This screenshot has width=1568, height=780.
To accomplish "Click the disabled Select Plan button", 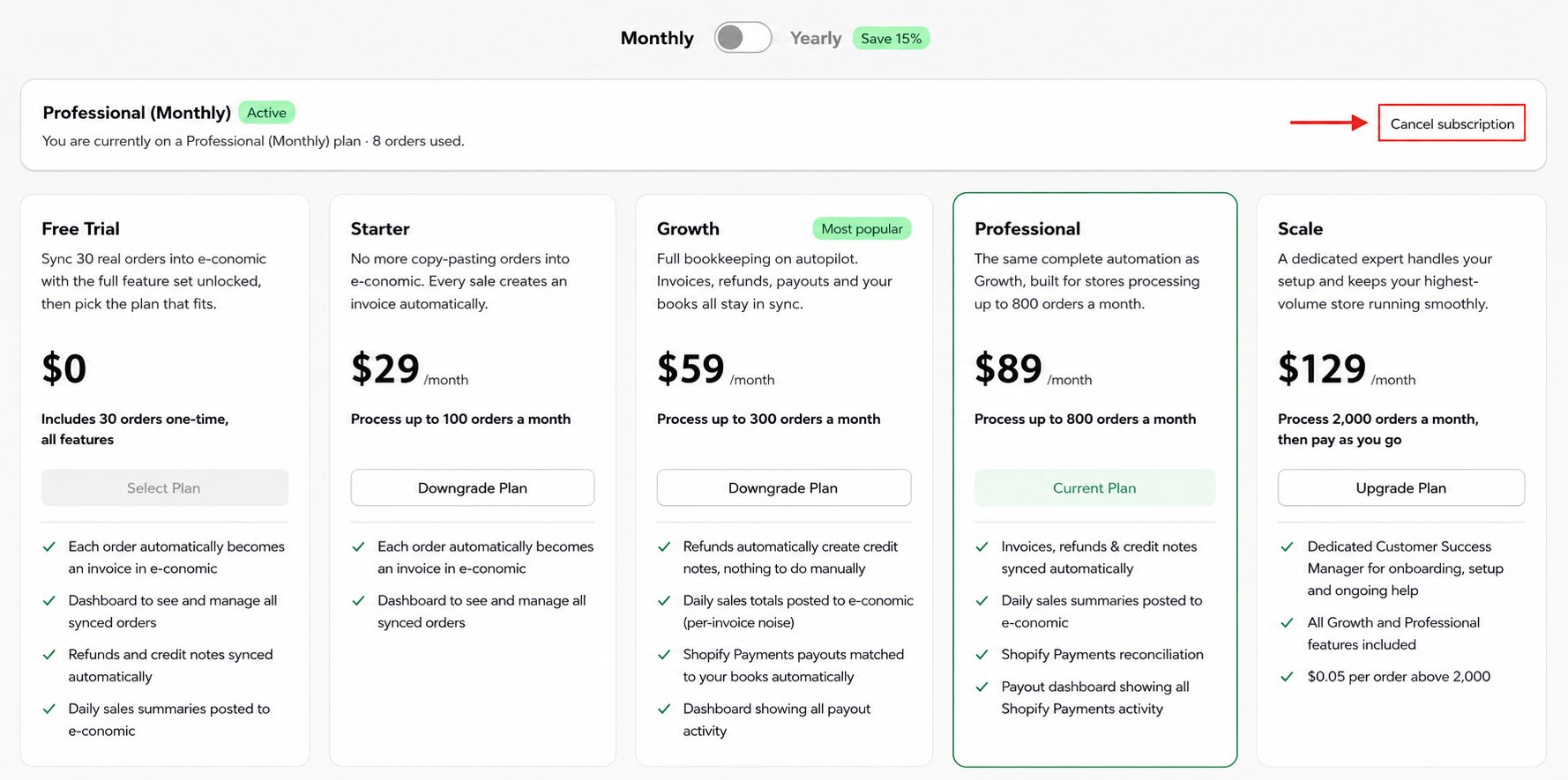I will 164,487.
